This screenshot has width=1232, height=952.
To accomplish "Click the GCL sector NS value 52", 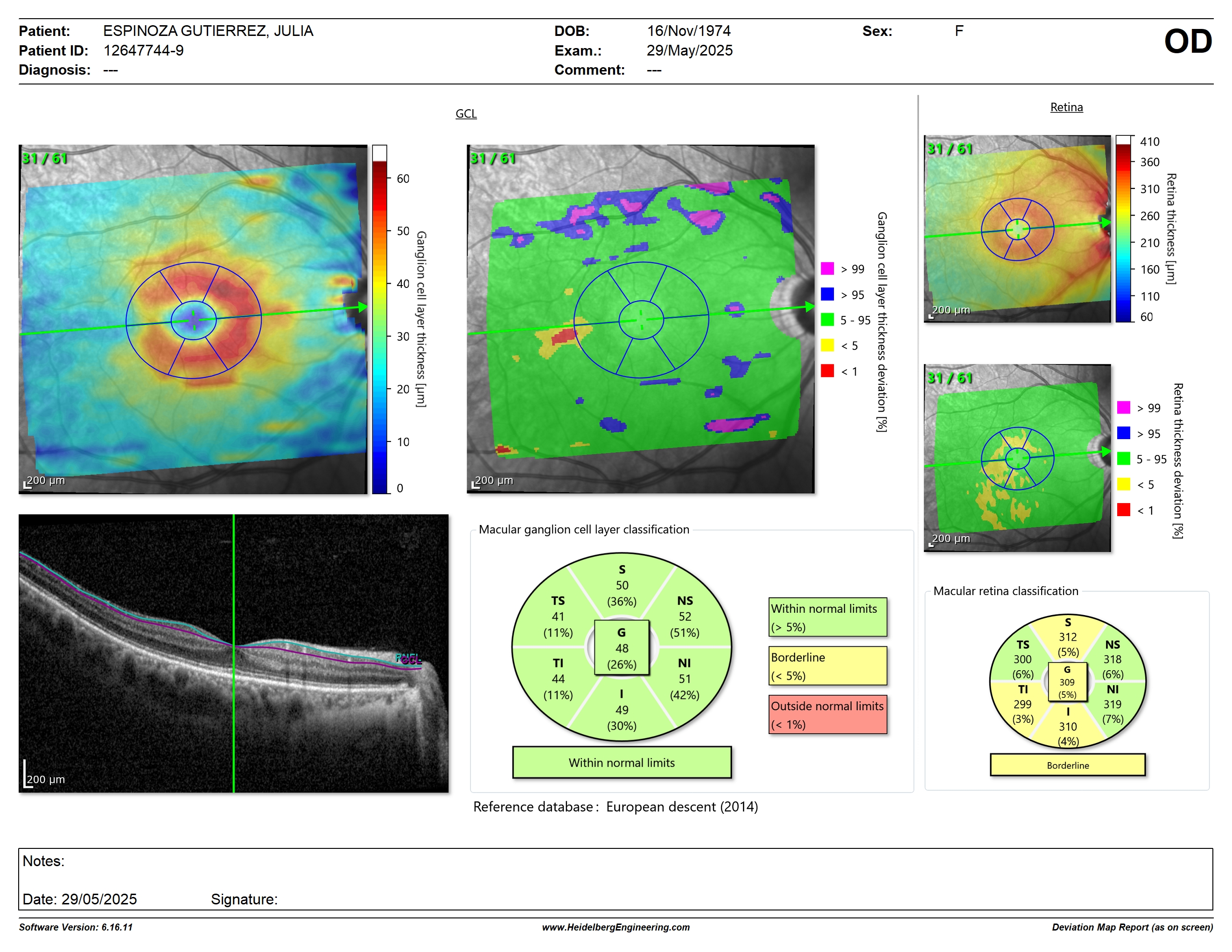I will point(685,616).
